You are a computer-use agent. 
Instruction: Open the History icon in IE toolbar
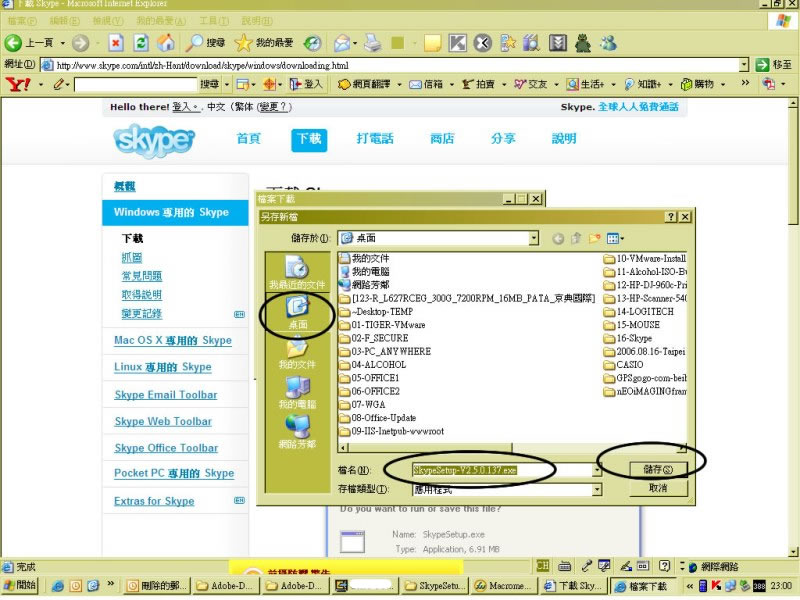click(312, 43)
